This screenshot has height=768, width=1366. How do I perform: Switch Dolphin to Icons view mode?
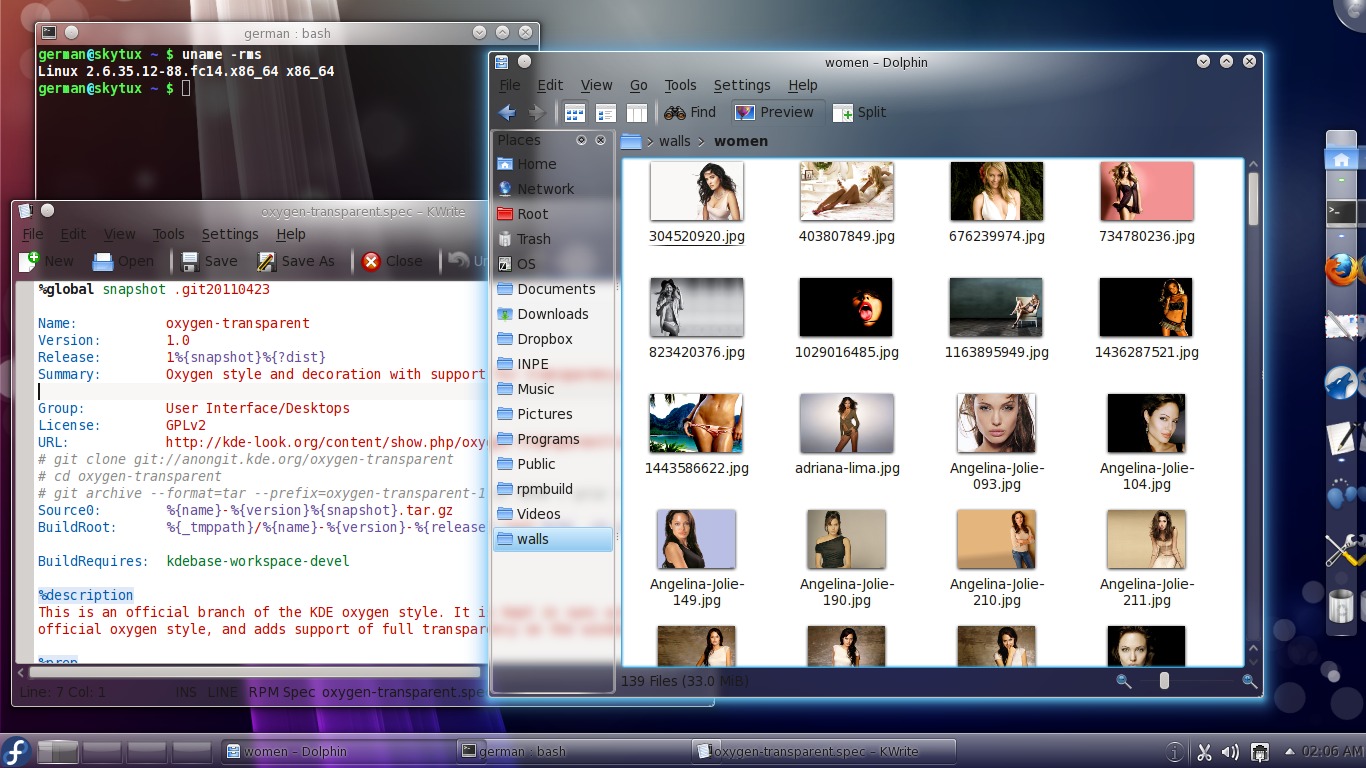click(575, 113)
